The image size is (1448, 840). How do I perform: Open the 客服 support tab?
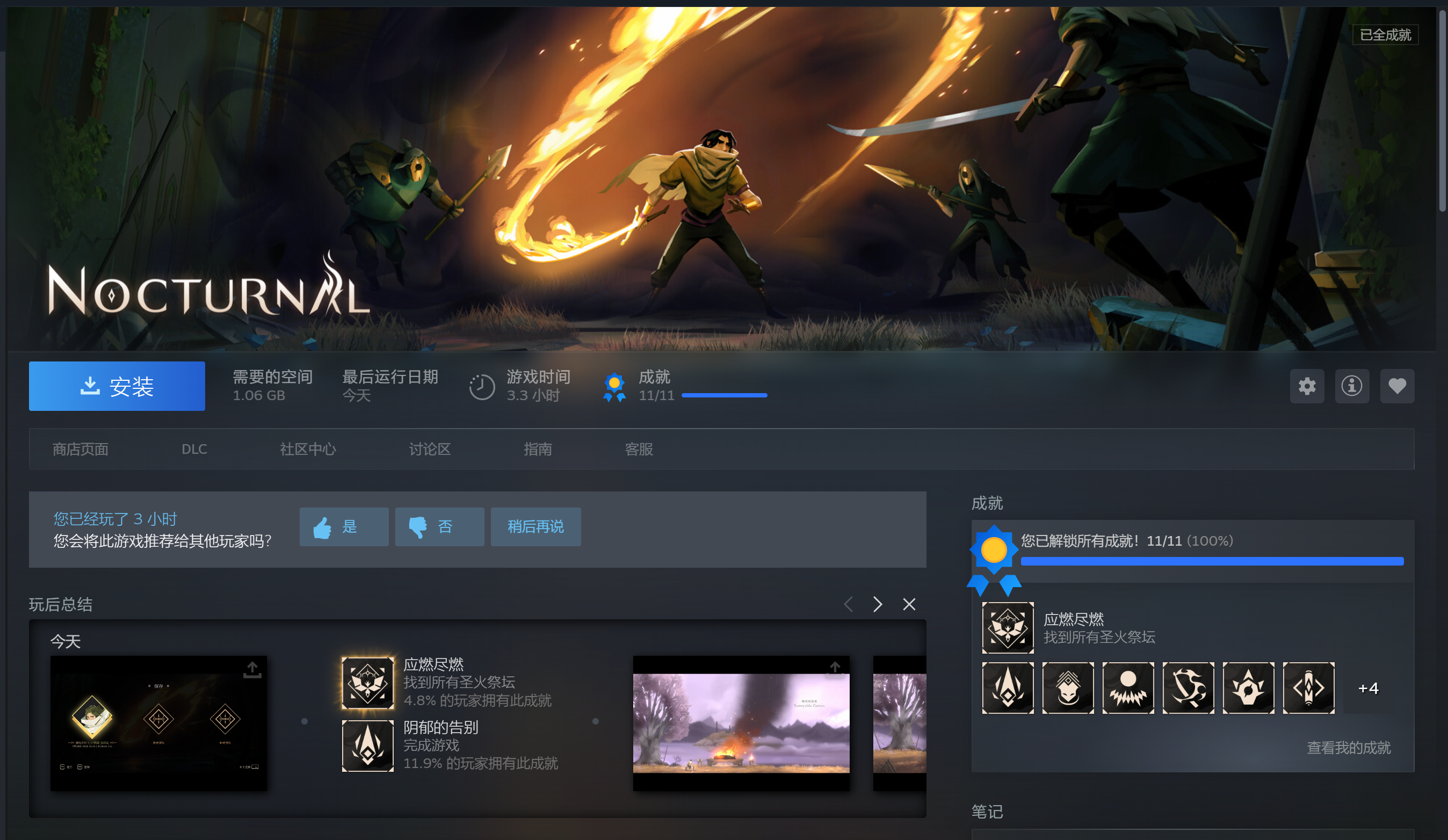[639, 450]
